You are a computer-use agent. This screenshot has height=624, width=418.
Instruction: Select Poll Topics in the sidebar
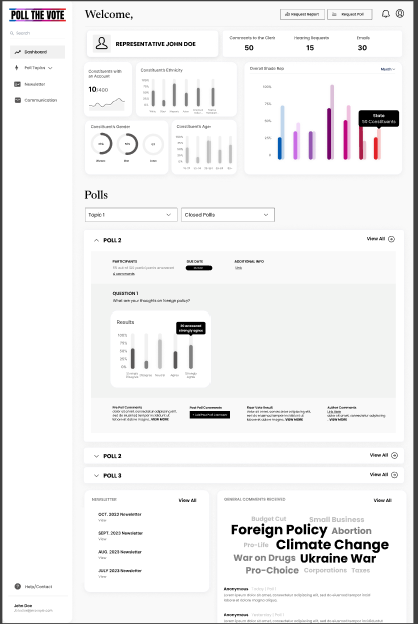tap(37, 68)
